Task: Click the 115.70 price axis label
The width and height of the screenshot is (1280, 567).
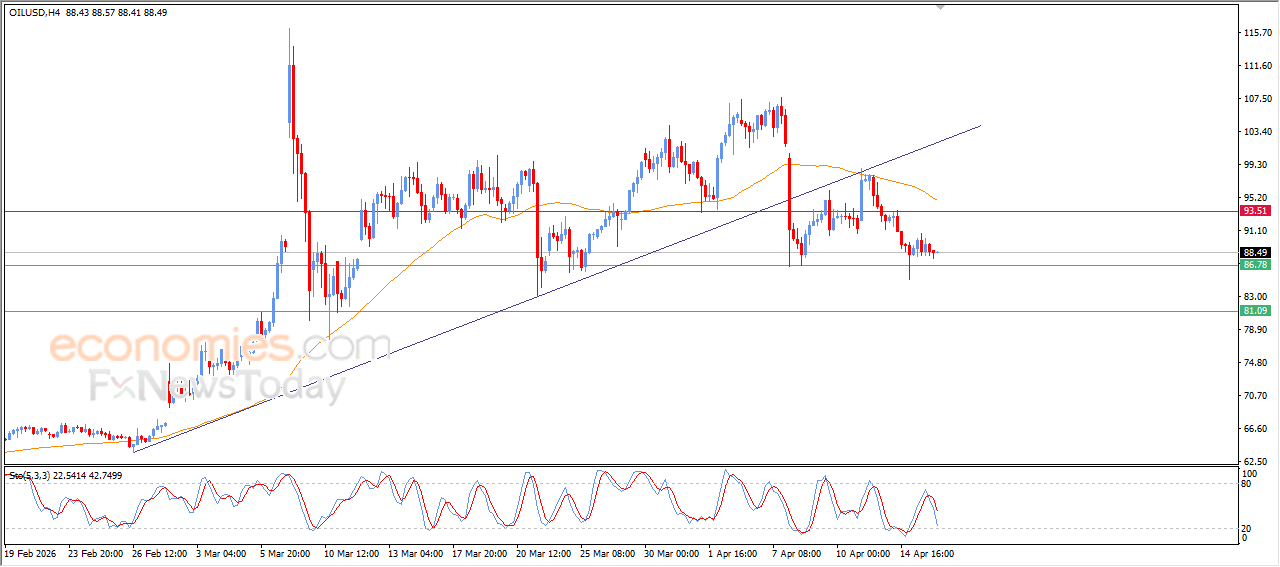Action: point(1257,33)
